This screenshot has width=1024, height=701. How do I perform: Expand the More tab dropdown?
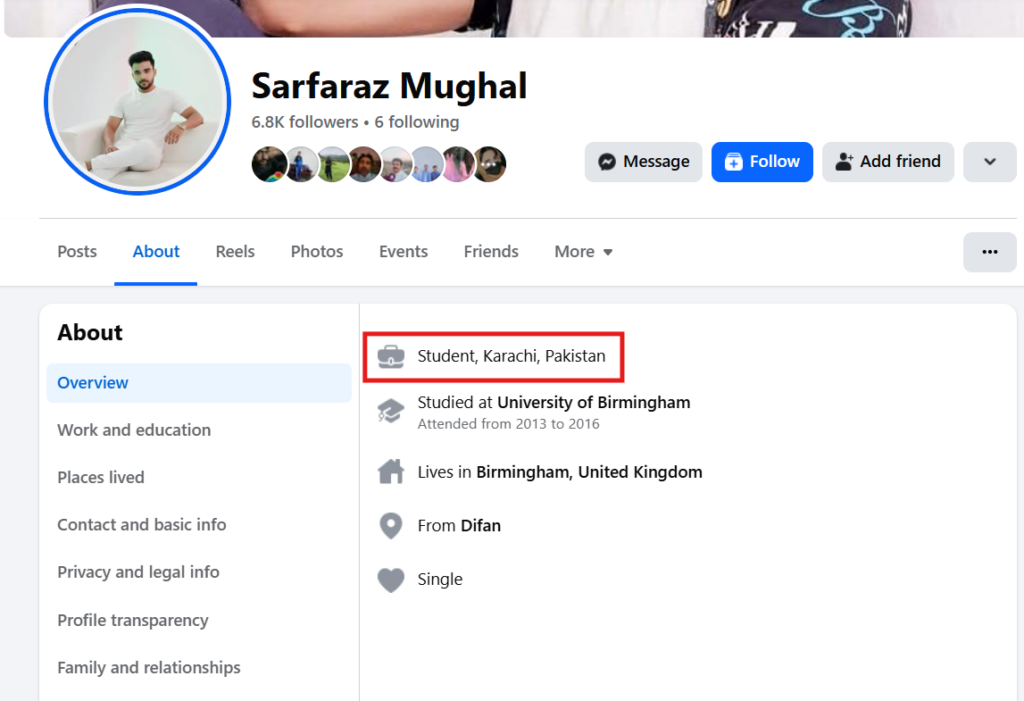pyautogui.click(x=584, y=252)
